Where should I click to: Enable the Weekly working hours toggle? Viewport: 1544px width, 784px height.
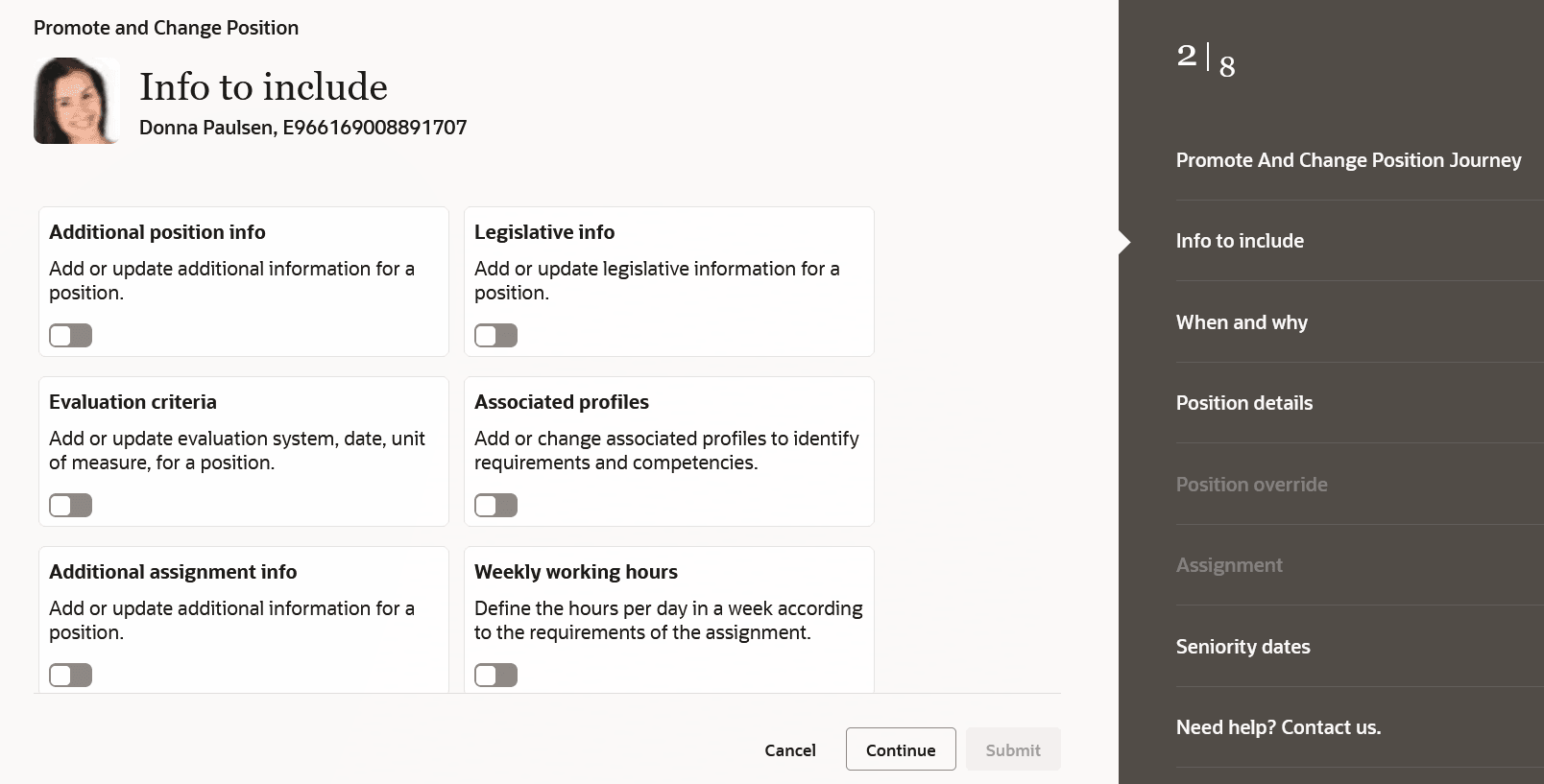click(x=495, y=675)
